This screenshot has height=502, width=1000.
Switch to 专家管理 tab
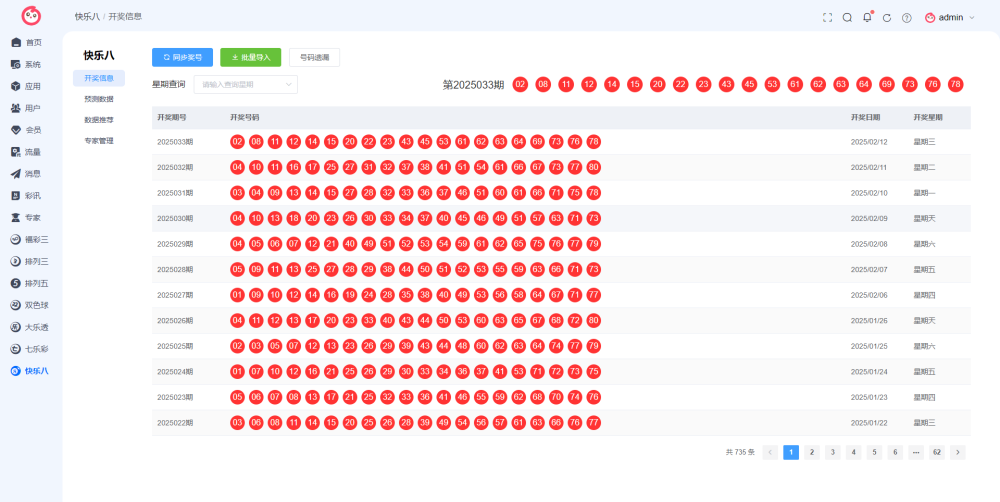pos(99,140)
